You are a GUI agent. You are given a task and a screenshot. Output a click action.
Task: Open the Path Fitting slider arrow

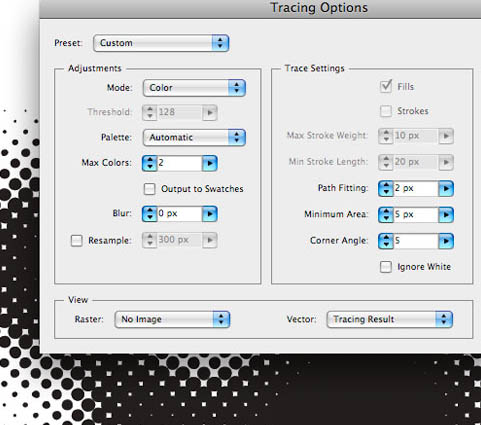446,189
